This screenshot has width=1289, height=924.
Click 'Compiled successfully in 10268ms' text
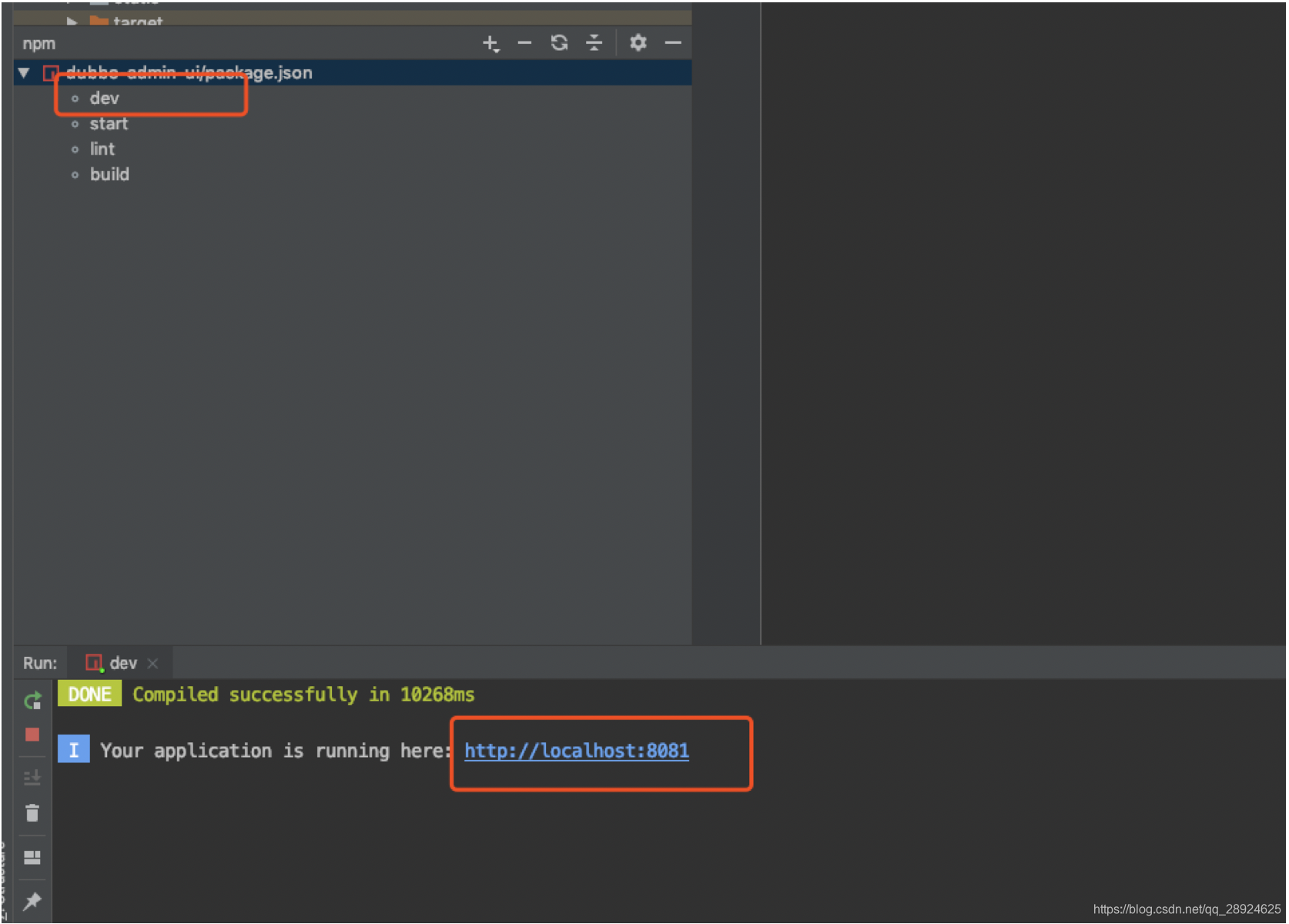[303, 695]
